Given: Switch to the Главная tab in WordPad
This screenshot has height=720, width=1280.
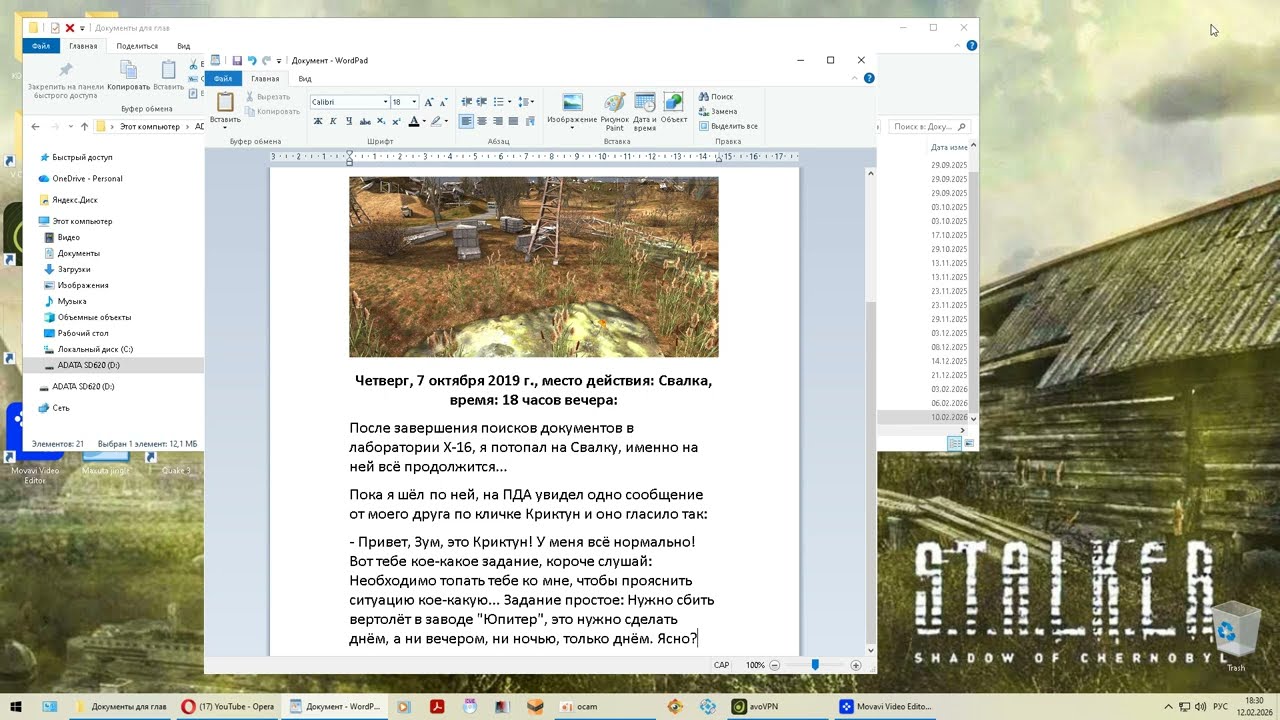Looking at the screenshot, I should 265,78.
